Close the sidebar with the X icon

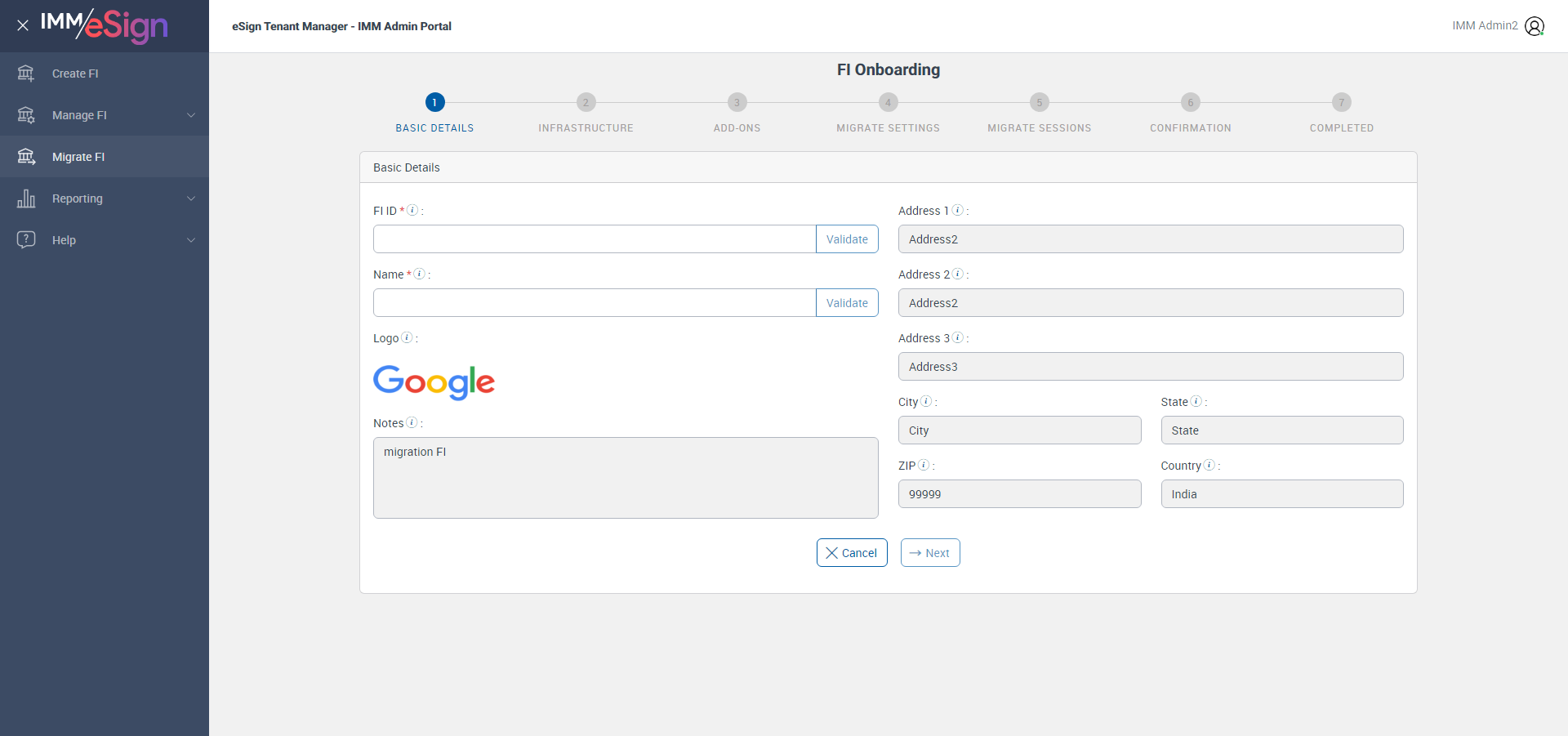point(23,25)
